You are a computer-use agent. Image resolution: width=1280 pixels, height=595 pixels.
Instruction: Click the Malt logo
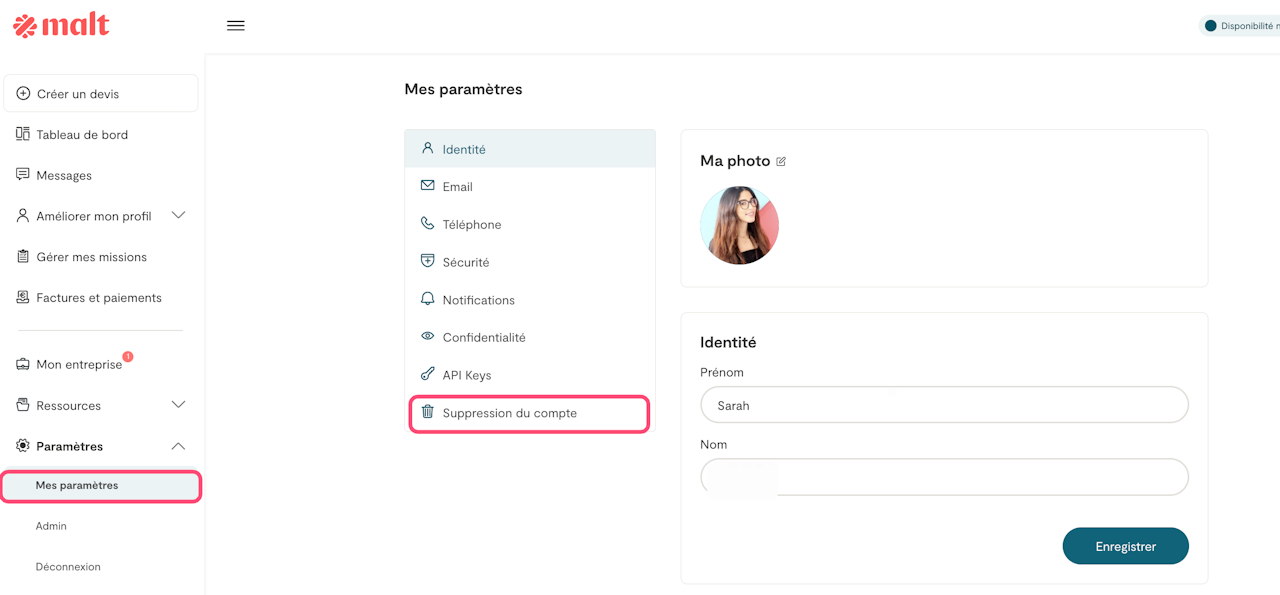pyautogui.click(x=61, y=26)
